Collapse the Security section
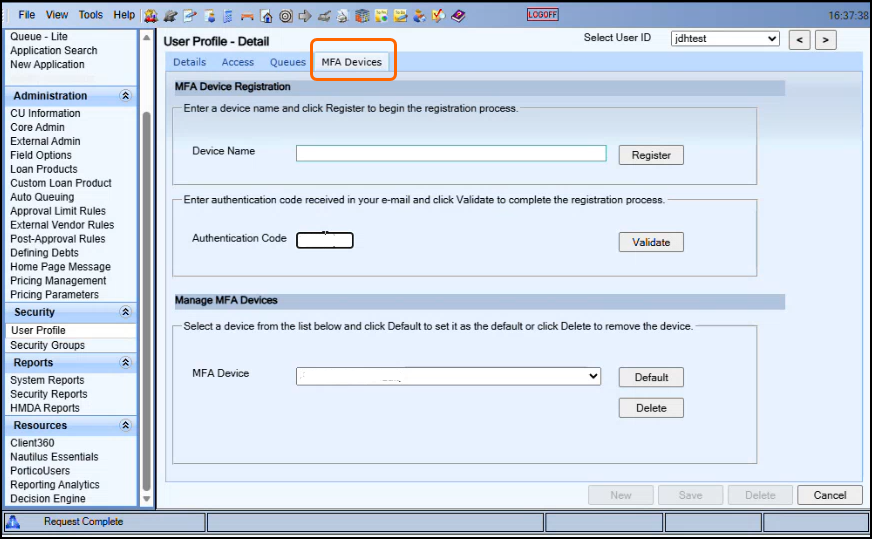Screen dimensions: 872x539 point(125,312)
